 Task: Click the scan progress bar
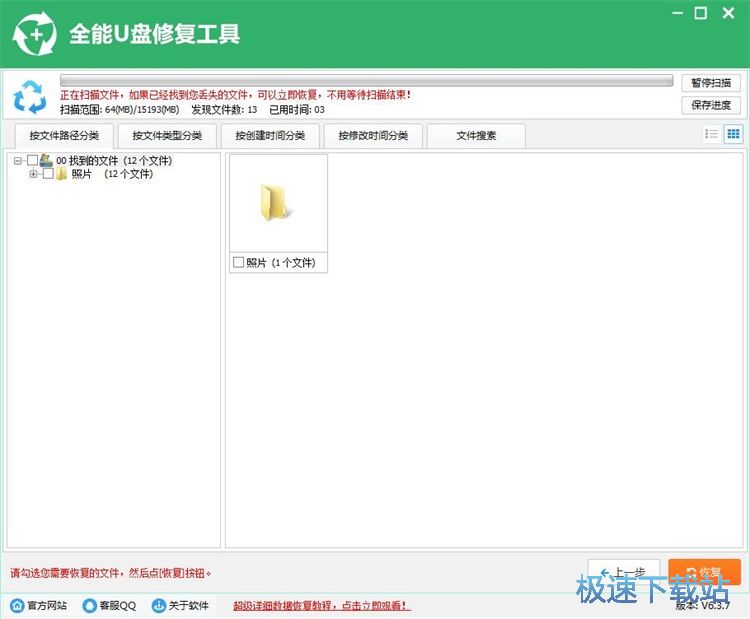(x=366, y=80)
